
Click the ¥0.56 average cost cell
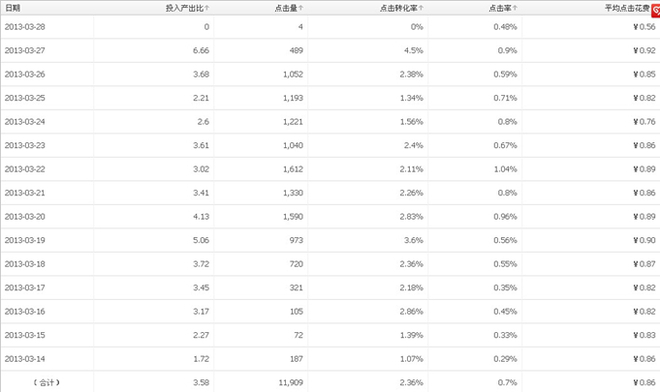tap(644, 27)
